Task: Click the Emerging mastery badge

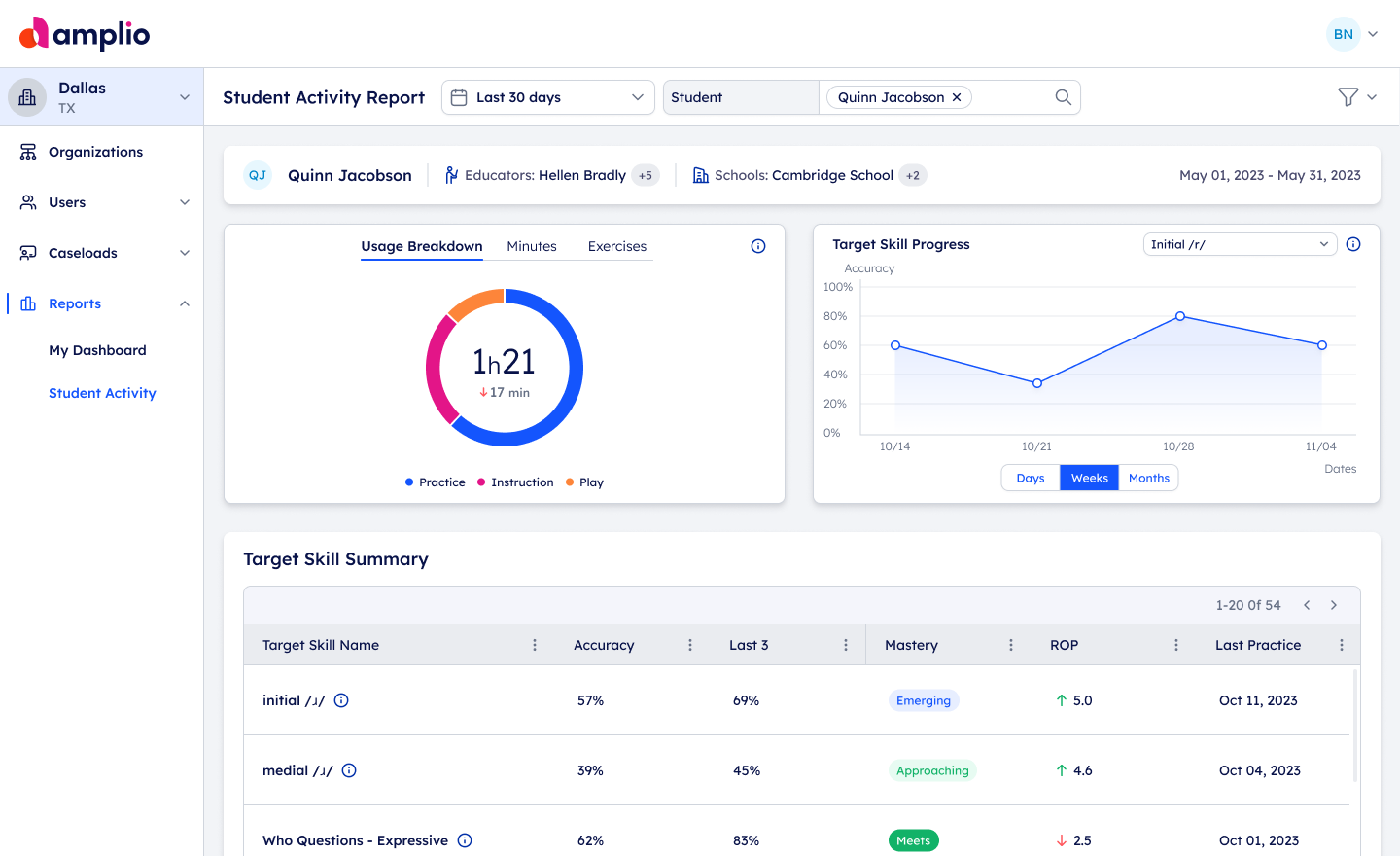Action: point(924,700)
